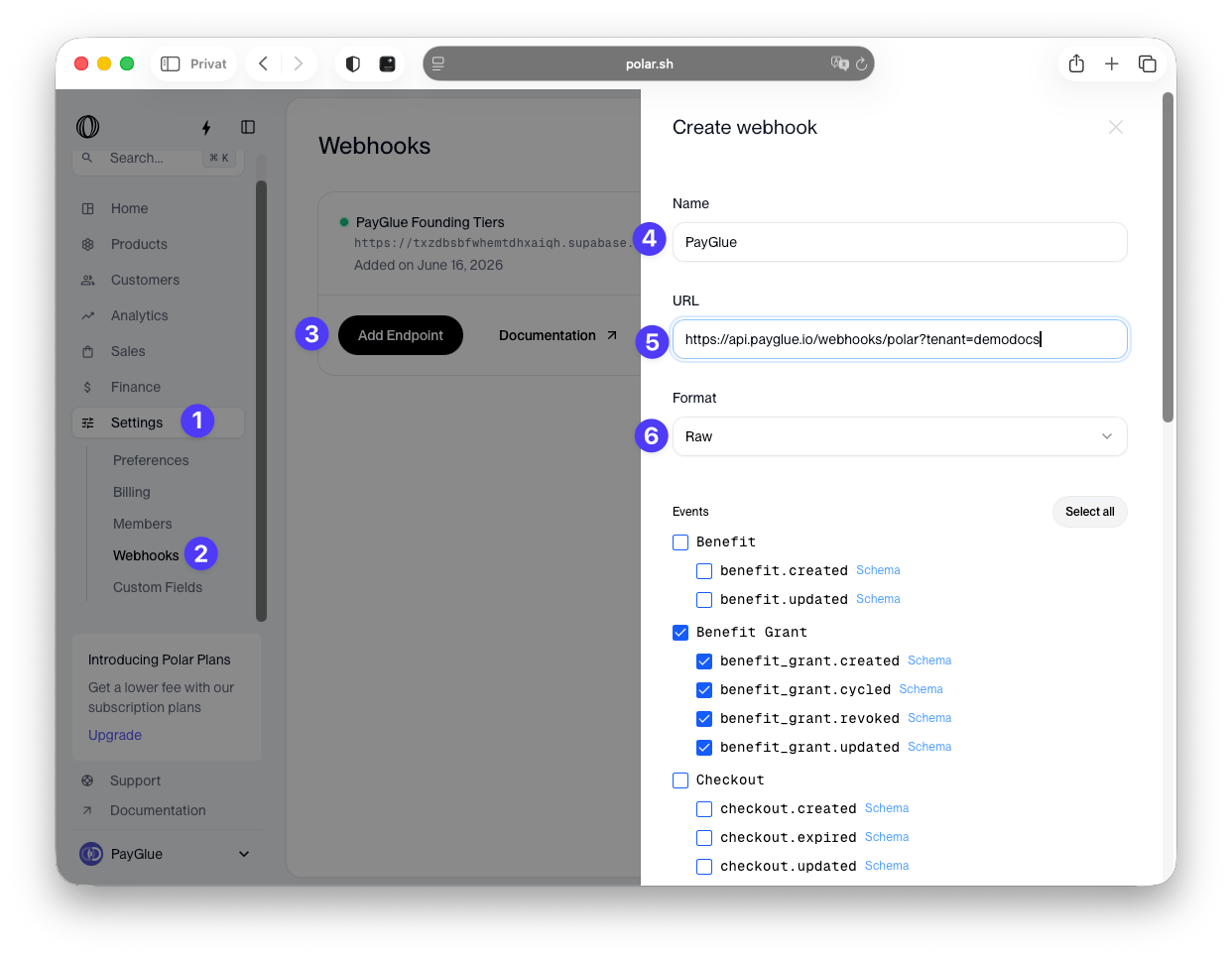
Task: Close the Create webhook panel
Action: (1116, 127)
